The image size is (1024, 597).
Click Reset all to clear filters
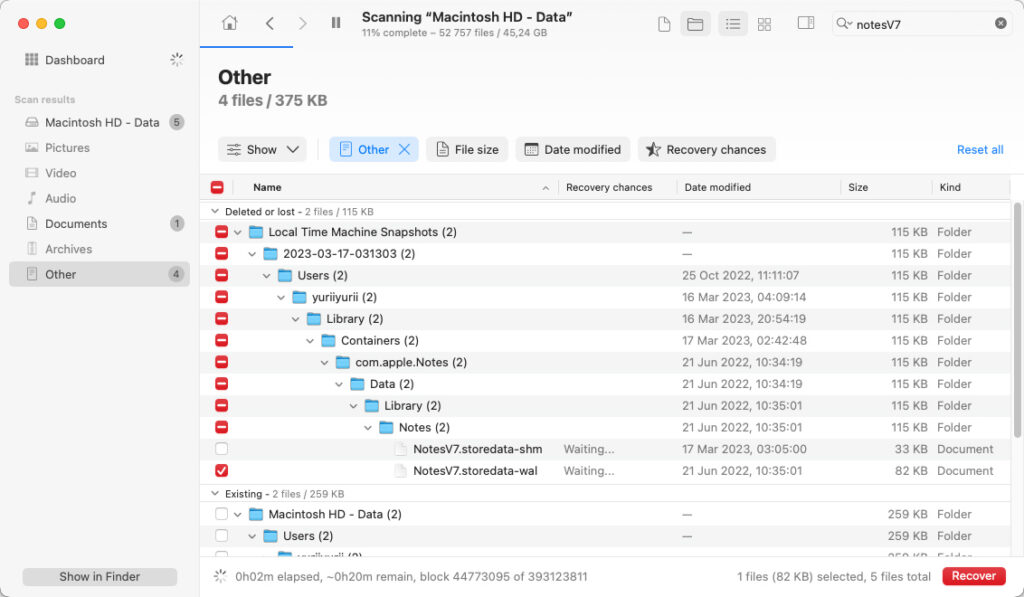point(979,149)
